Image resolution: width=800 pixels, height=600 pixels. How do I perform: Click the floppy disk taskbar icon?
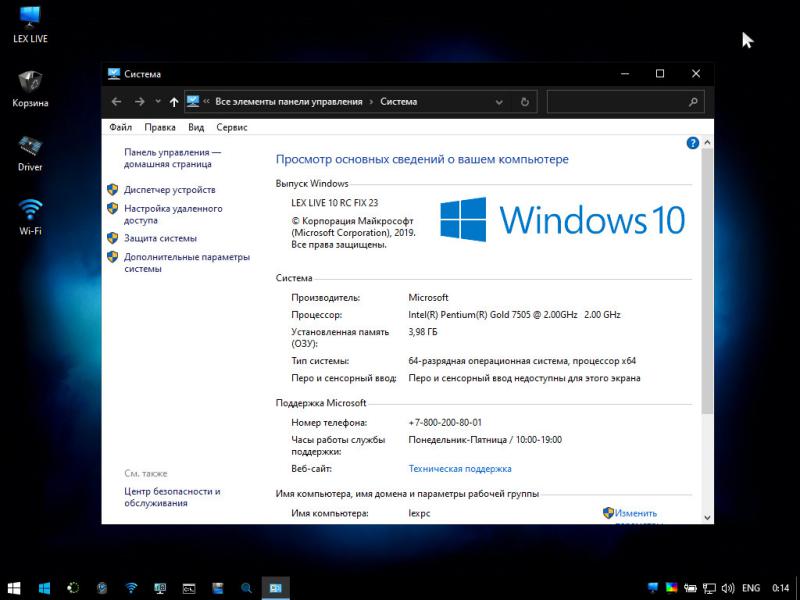click(218, 588)
